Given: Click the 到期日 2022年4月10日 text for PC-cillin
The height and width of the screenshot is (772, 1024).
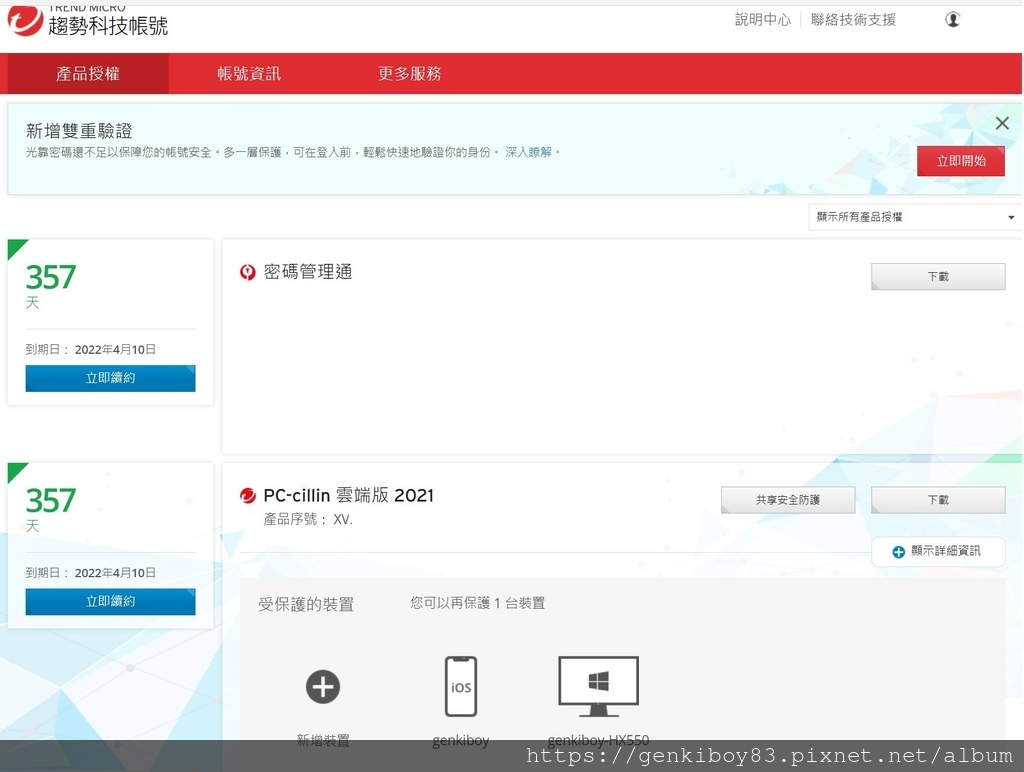Looking at the screenshot, I should [91, 573].
